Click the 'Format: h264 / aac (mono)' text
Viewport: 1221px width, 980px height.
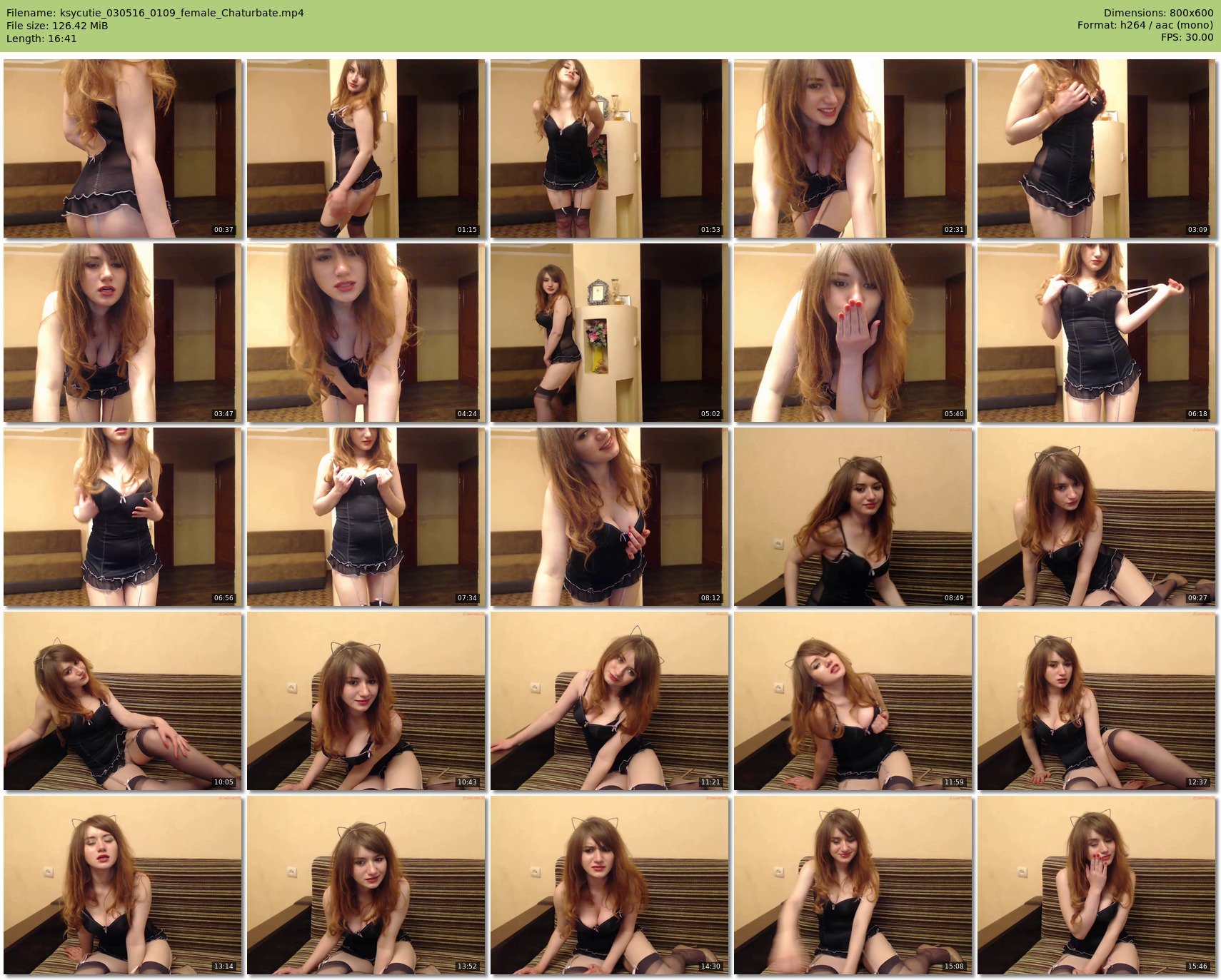(1145, 25)
